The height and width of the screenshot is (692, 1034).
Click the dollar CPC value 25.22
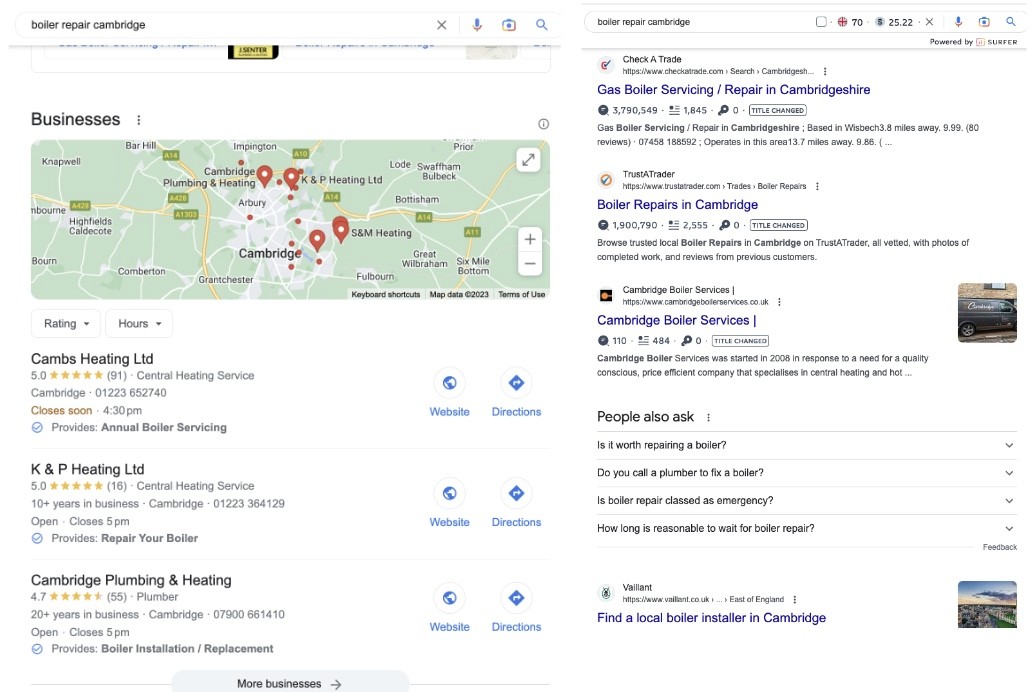pyautogui.click(x=894, y=22)
